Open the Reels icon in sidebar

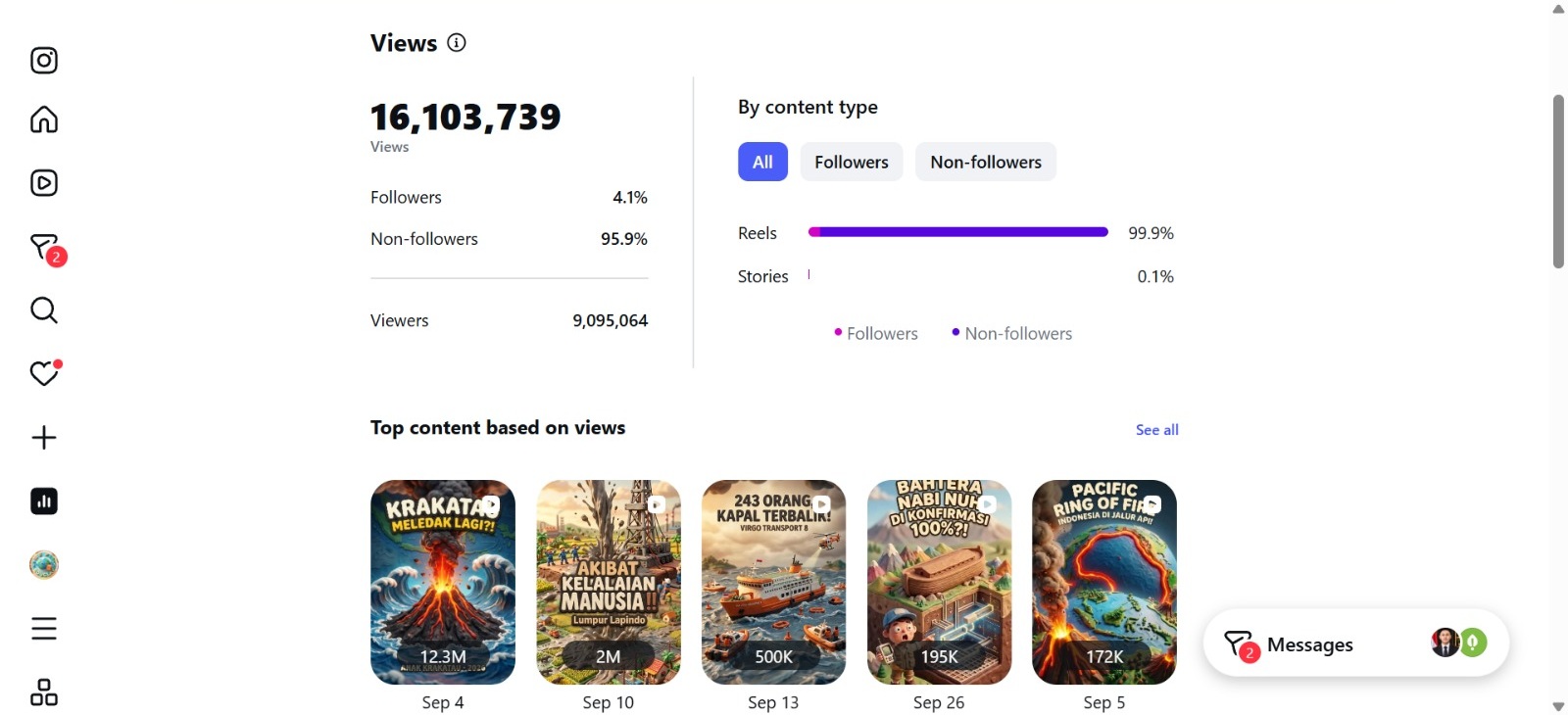tap(44, 183)
